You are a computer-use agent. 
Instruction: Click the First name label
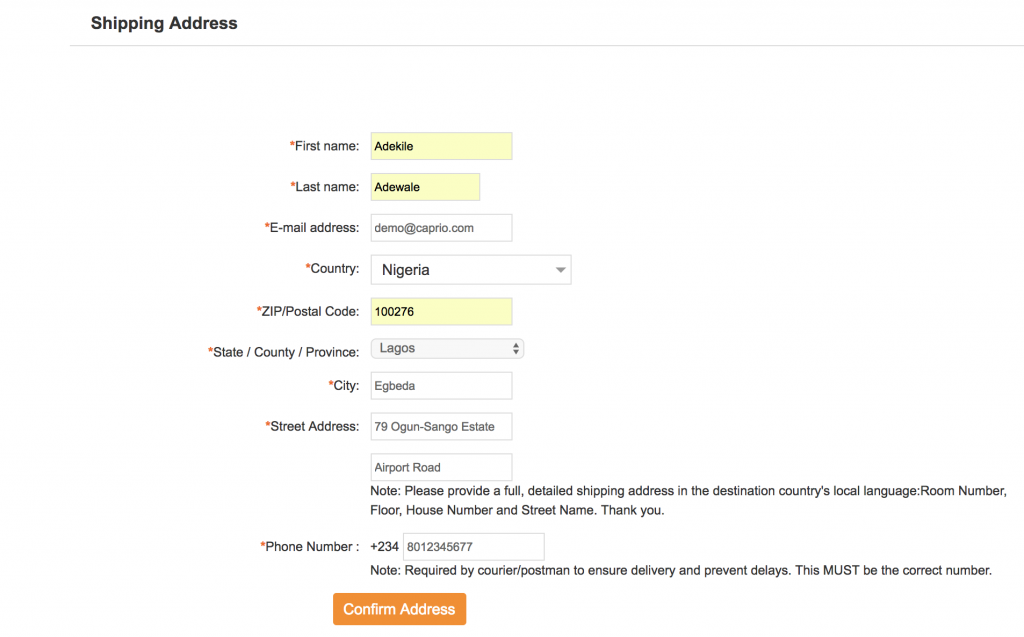pyautogui.click(x=325, y=146)
